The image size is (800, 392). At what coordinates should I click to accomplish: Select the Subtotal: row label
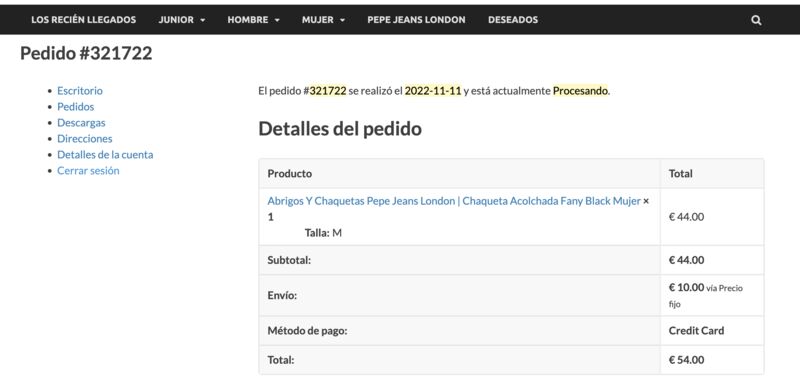point(289,260)
